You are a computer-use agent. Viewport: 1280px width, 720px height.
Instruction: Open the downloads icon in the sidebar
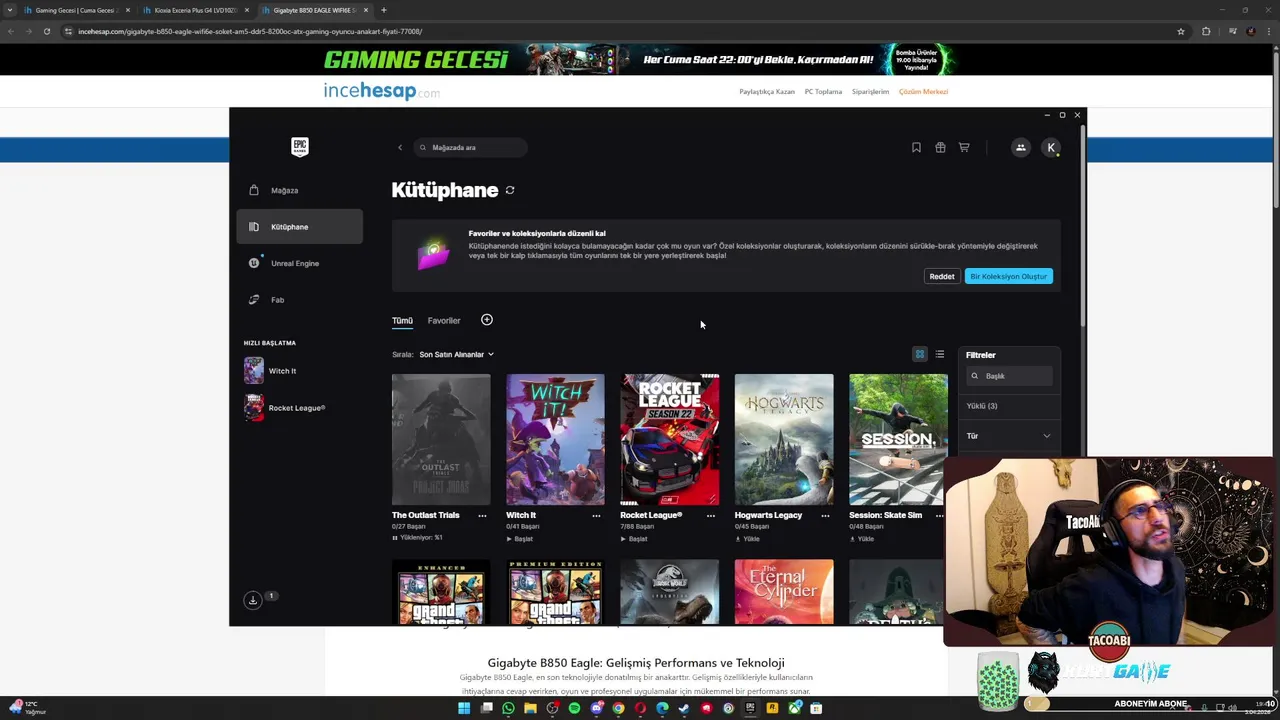(253, 600)
